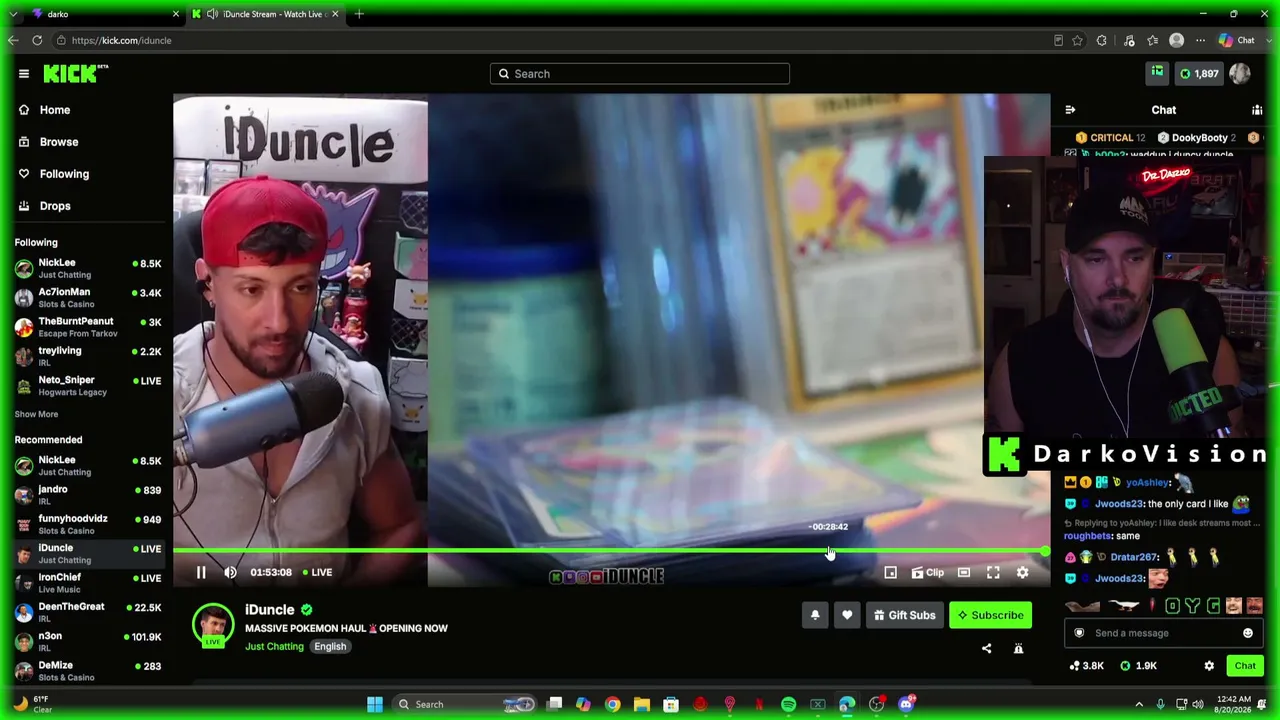The image size is (1280, 720).
Task: Collapse the chat panel
Action: click(1070, 110)
